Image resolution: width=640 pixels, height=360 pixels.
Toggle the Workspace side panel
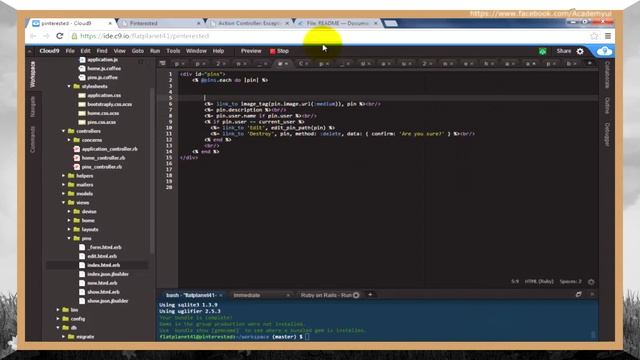tap(33, 74)
